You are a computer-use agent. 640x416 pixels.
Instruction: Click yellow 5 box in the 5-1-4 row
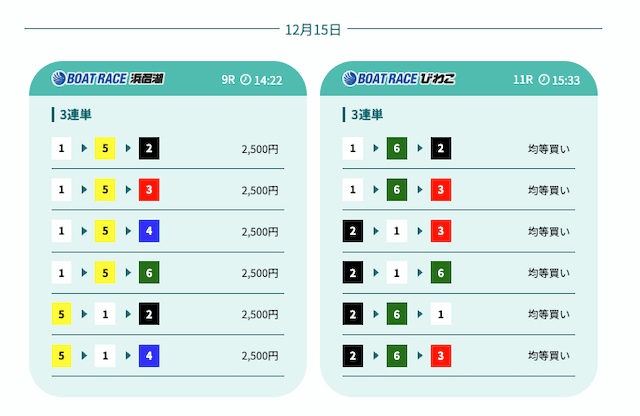coord(62,355)
